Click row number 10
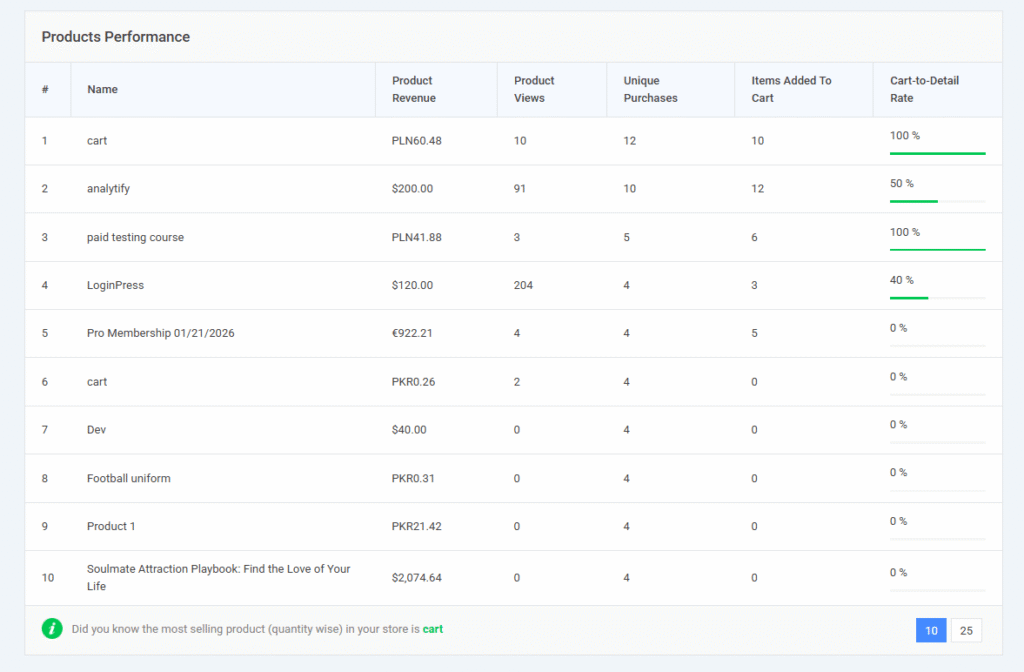 (48, 577)
